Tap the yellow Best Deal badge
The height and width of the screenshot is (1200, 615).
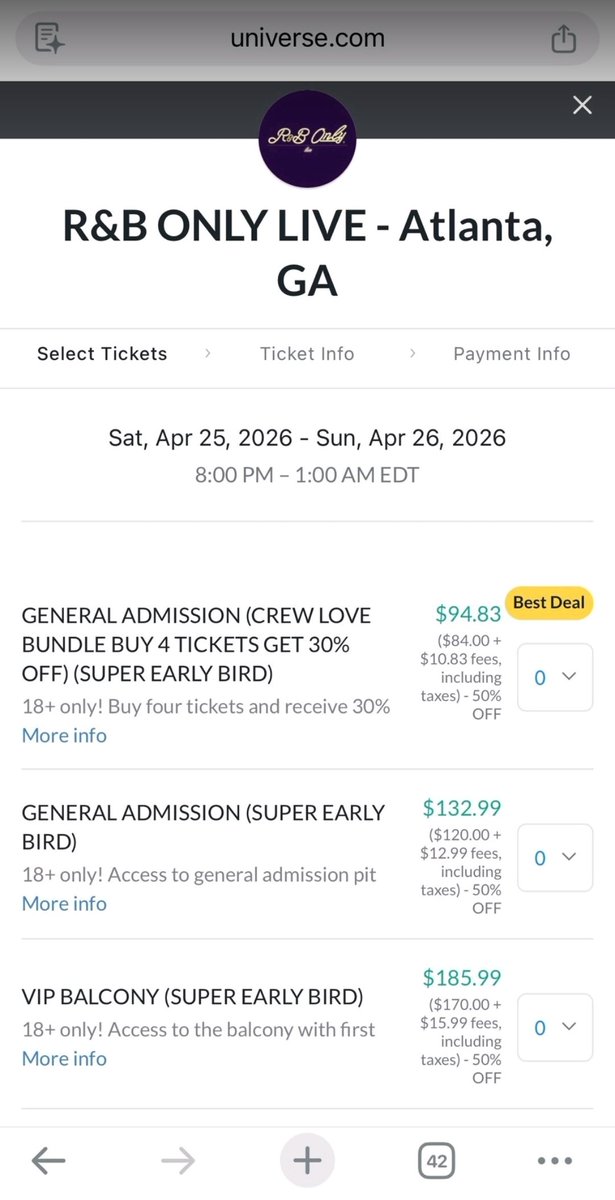coord(549,603)
